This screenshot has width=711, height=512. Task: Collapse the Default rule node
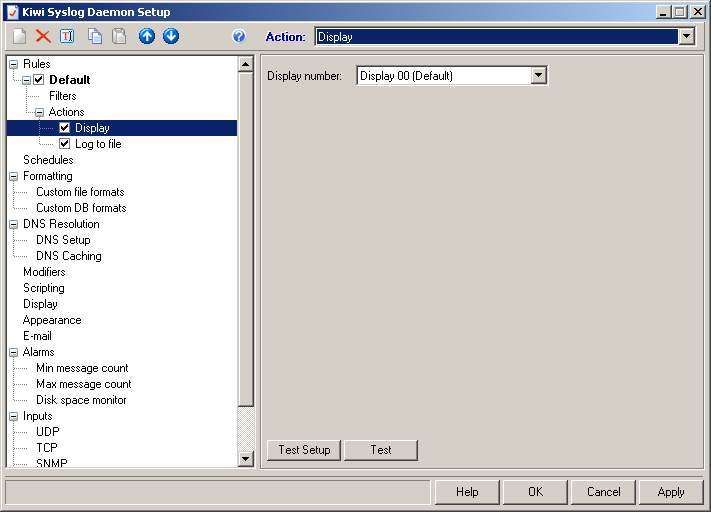pyautogui.click(x=26, y=80)
